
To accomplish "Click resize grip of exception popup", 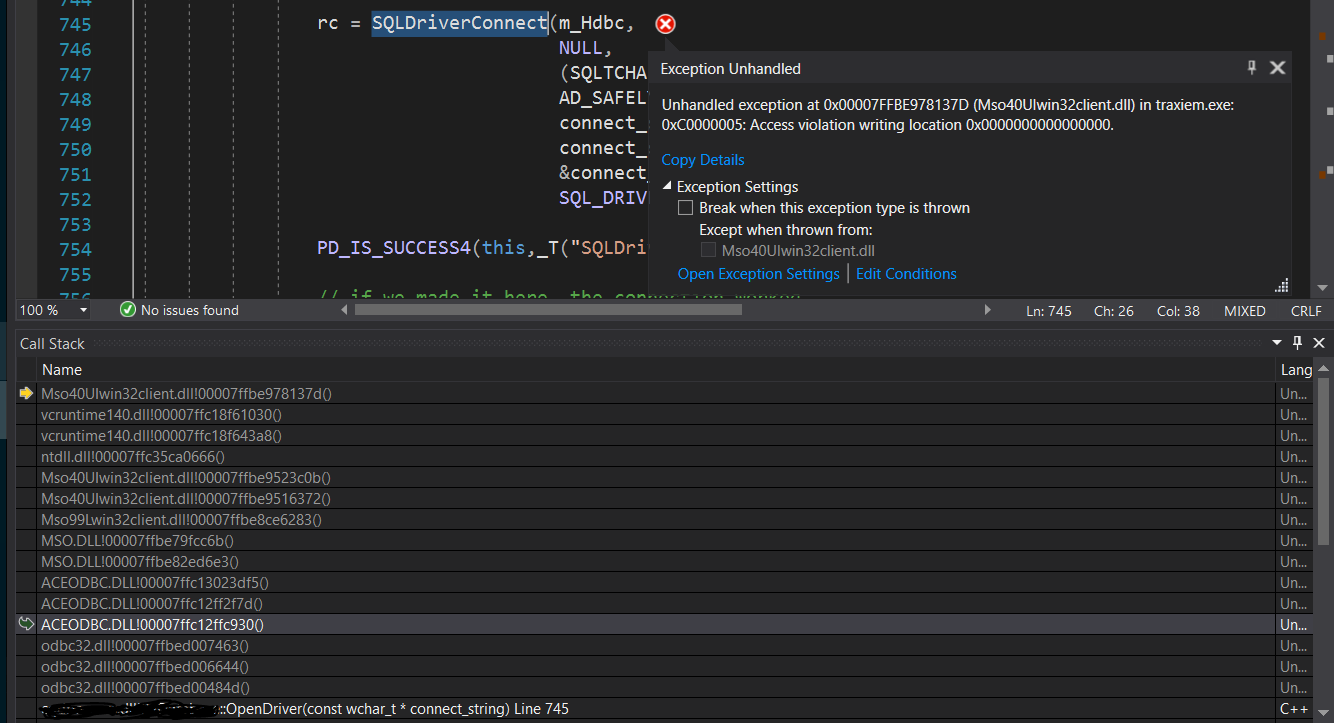I will pyautogui.click(x=1281, y=285).
